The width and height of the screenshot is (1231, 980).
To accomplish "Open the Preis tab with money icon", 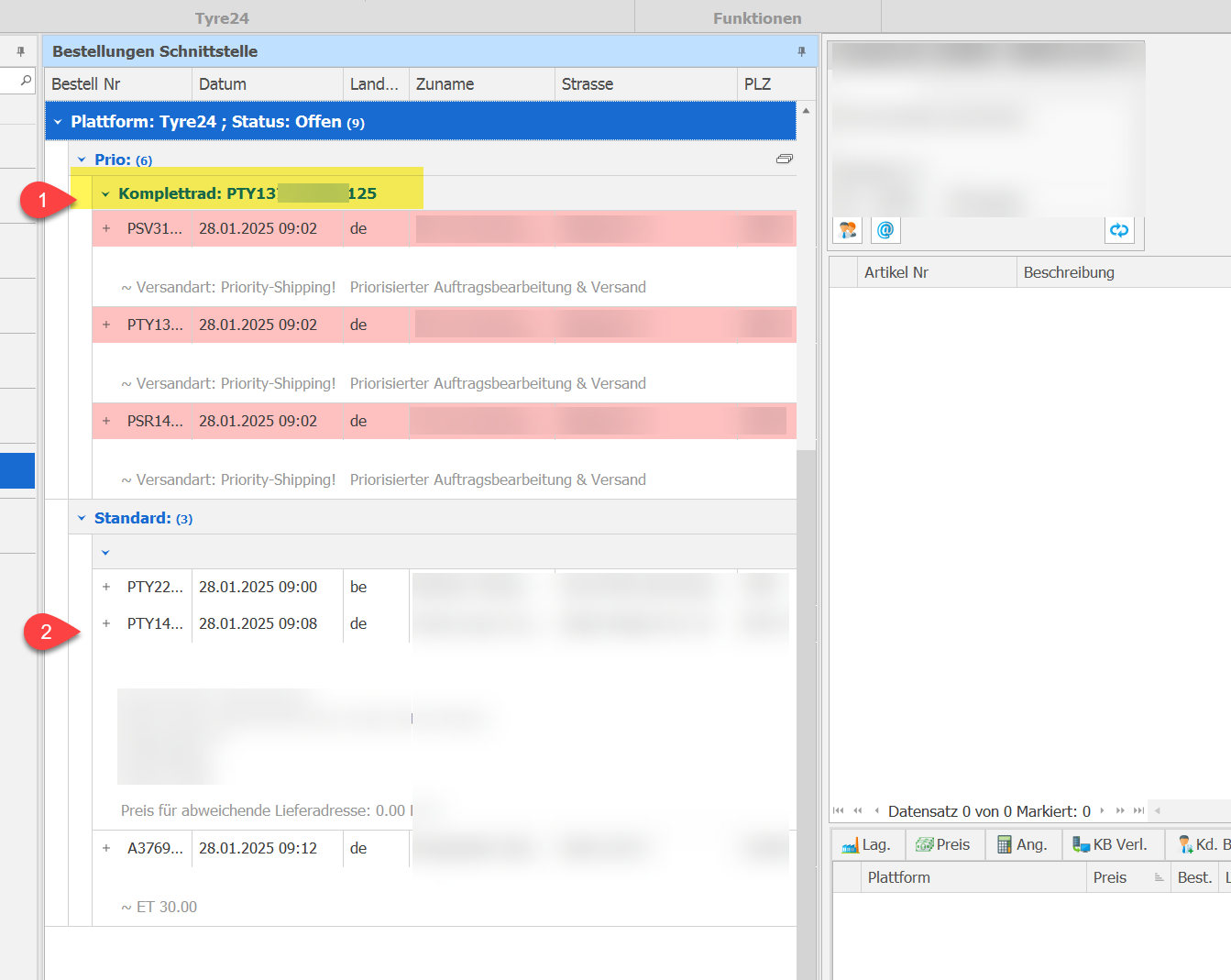I will point(944,844).
